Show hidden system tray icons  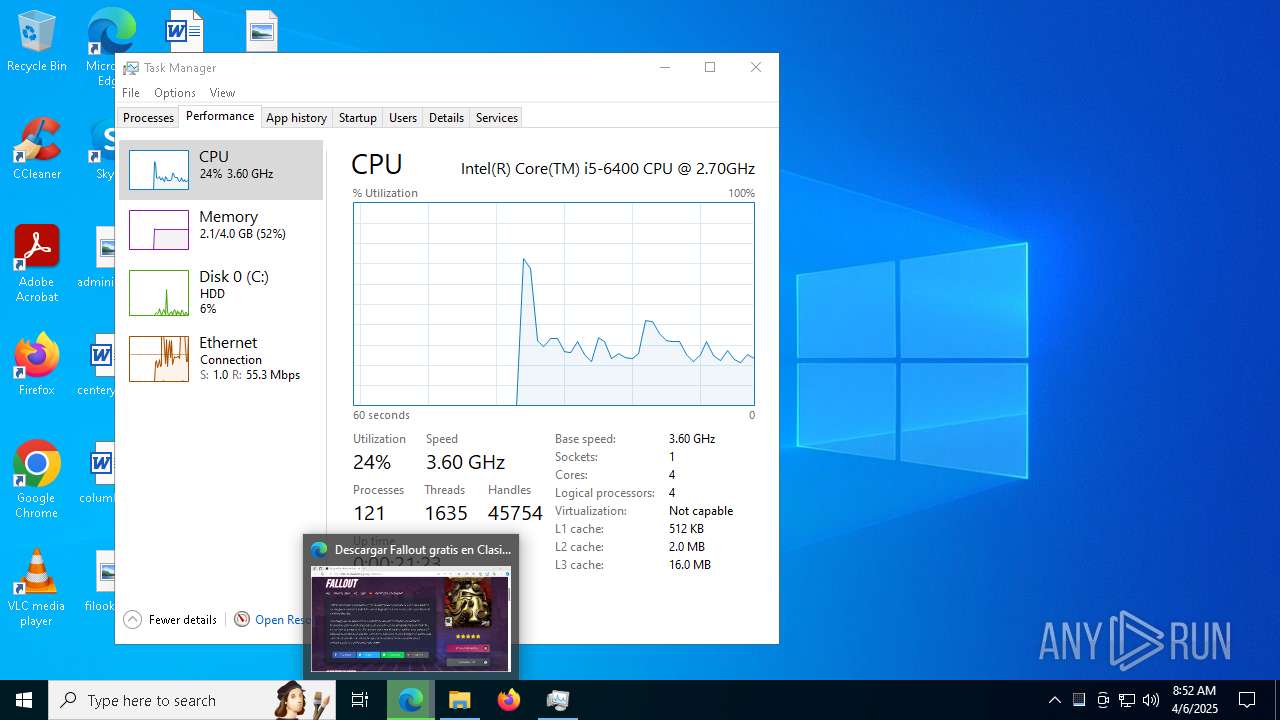[x=1054, y=700]
